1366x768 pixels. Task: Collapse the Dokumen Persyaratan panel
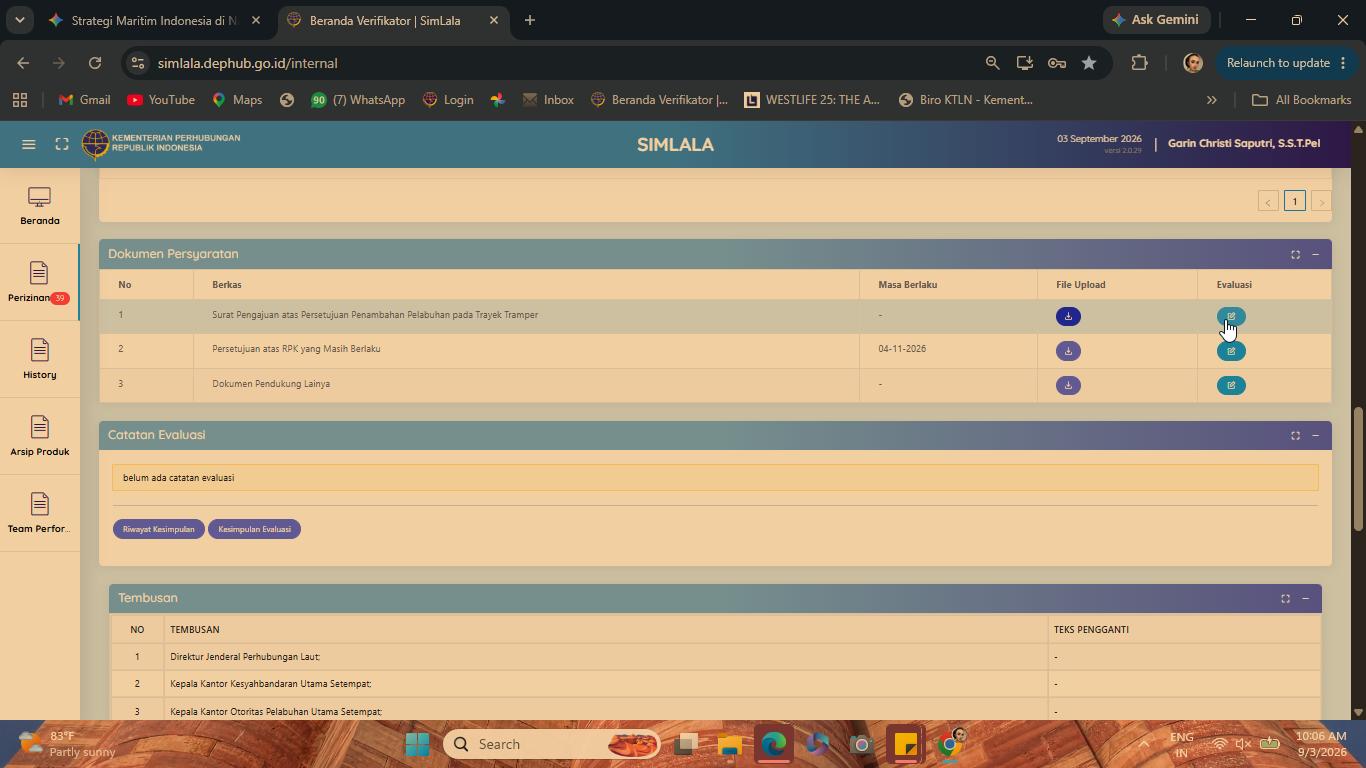[1315, 254]
